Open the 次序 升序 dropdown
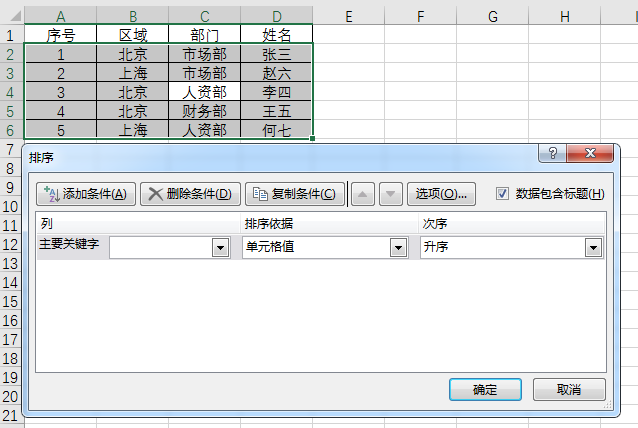 (593, 247)
